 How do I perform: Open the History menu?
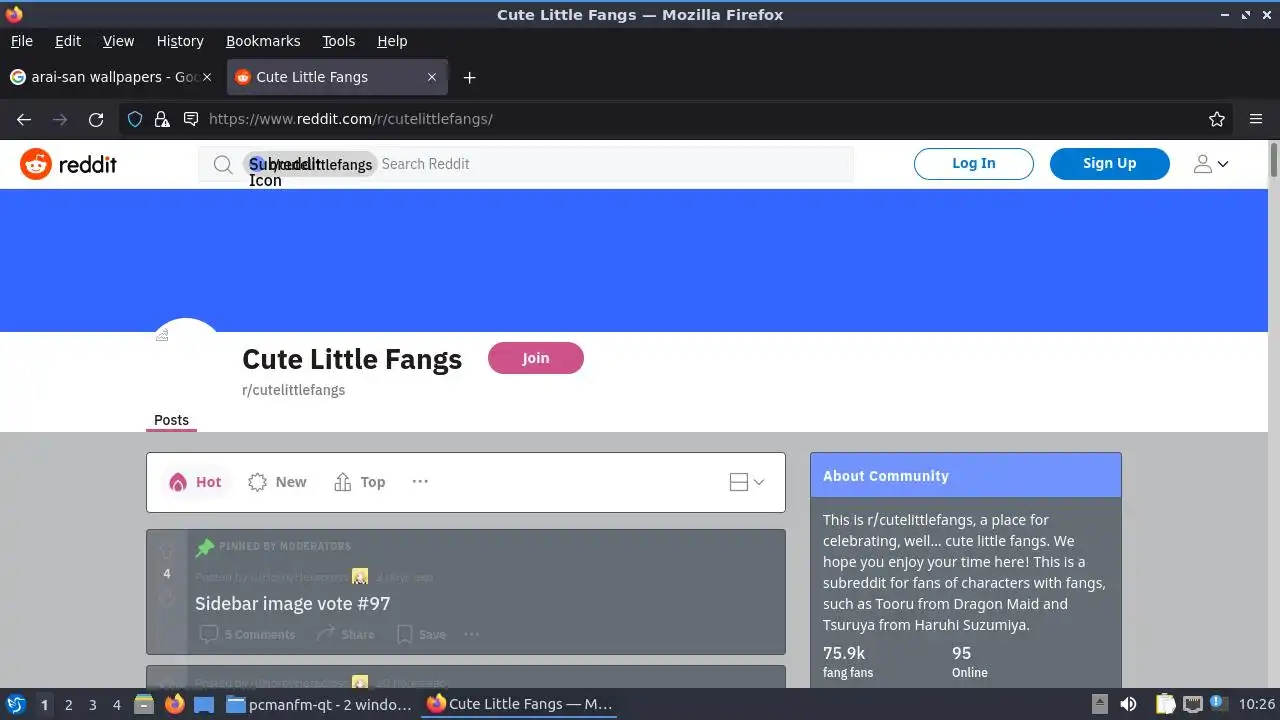pos(180,41)
